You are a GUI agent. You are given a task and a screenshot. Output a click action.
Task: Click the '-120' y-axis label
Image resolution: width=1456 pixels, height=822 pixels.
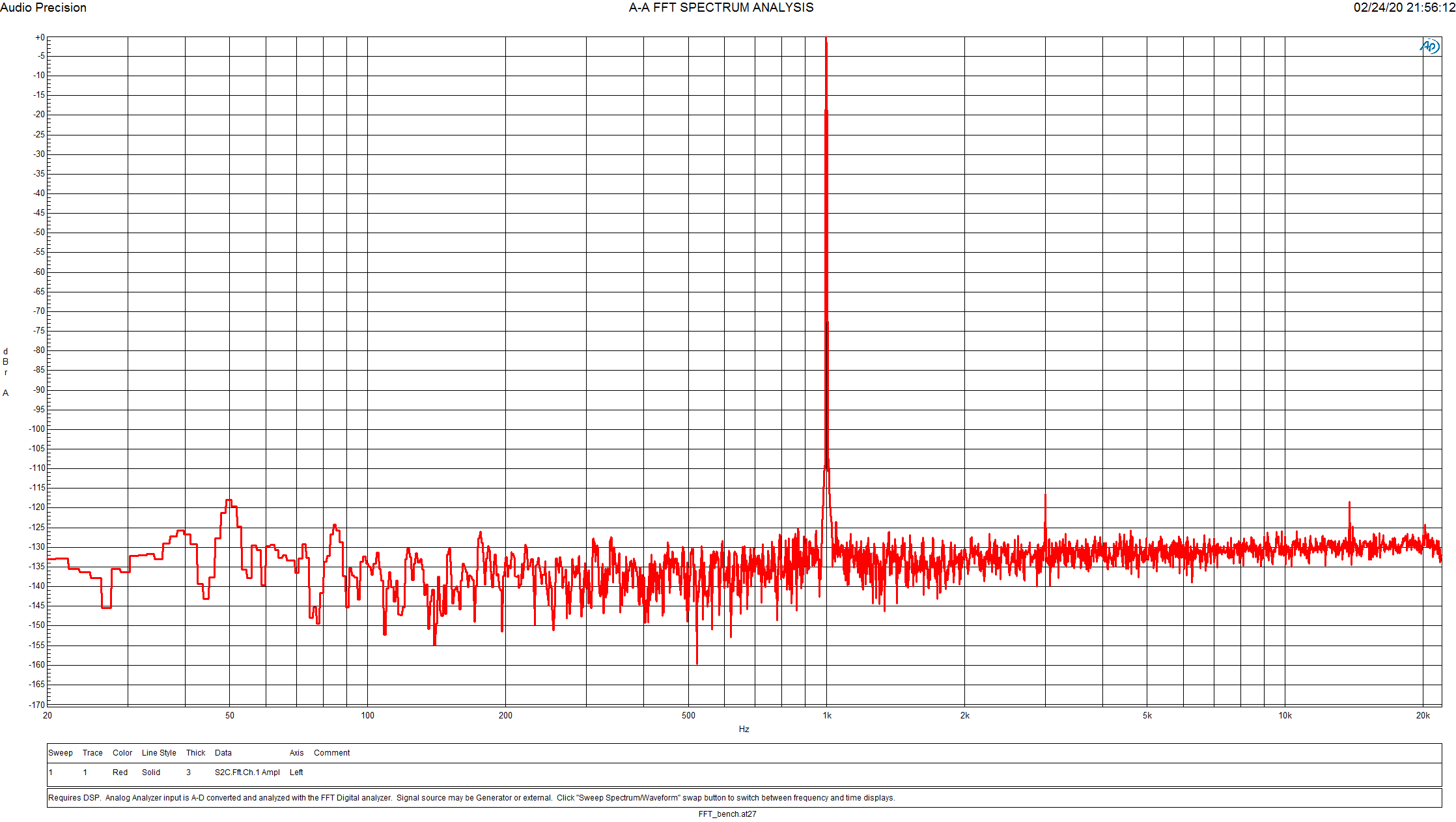coord(37,507)
